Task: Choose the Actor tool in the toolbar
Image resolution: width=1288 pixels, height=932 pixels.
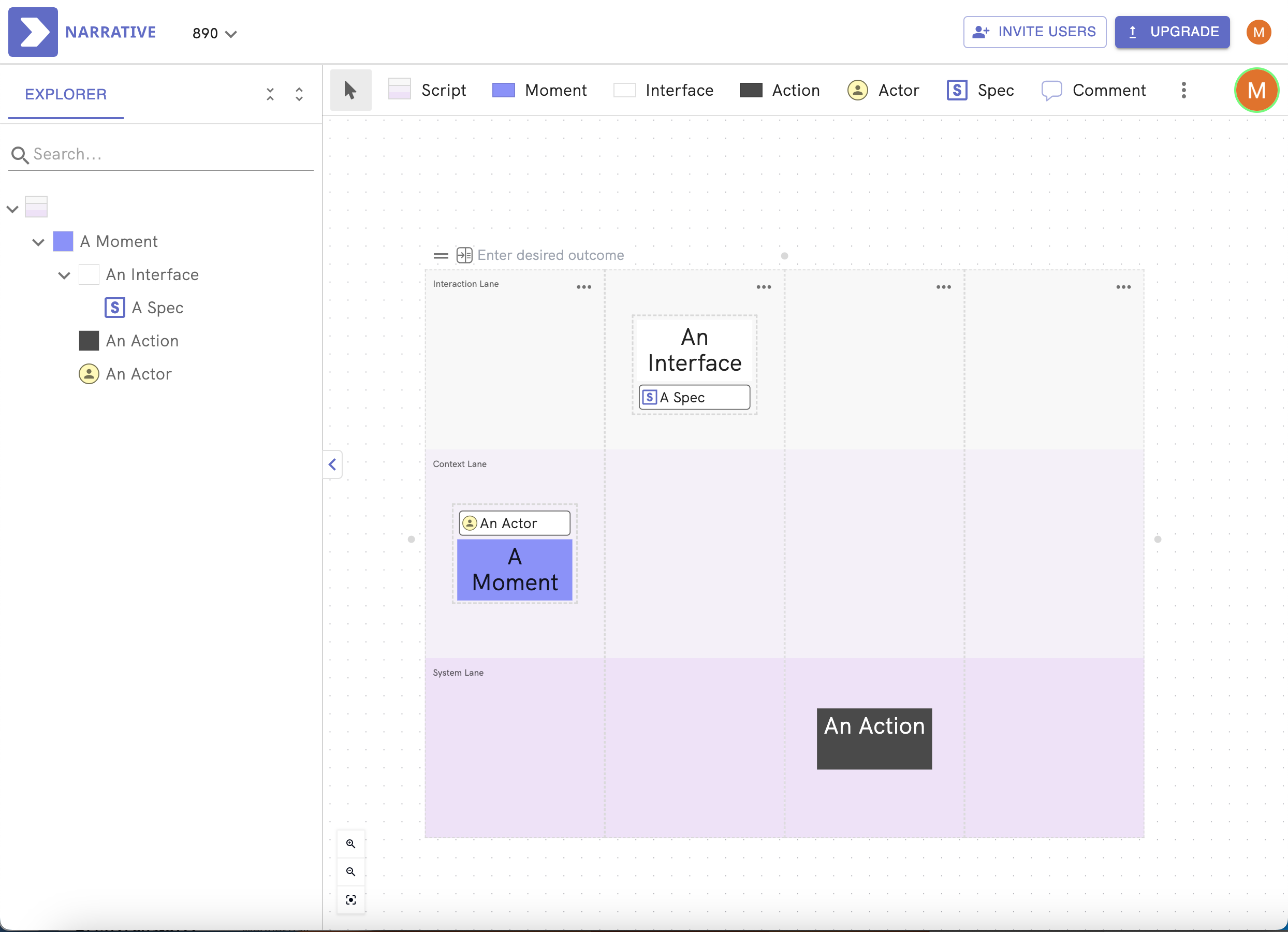Action: (x=883, y=90)
